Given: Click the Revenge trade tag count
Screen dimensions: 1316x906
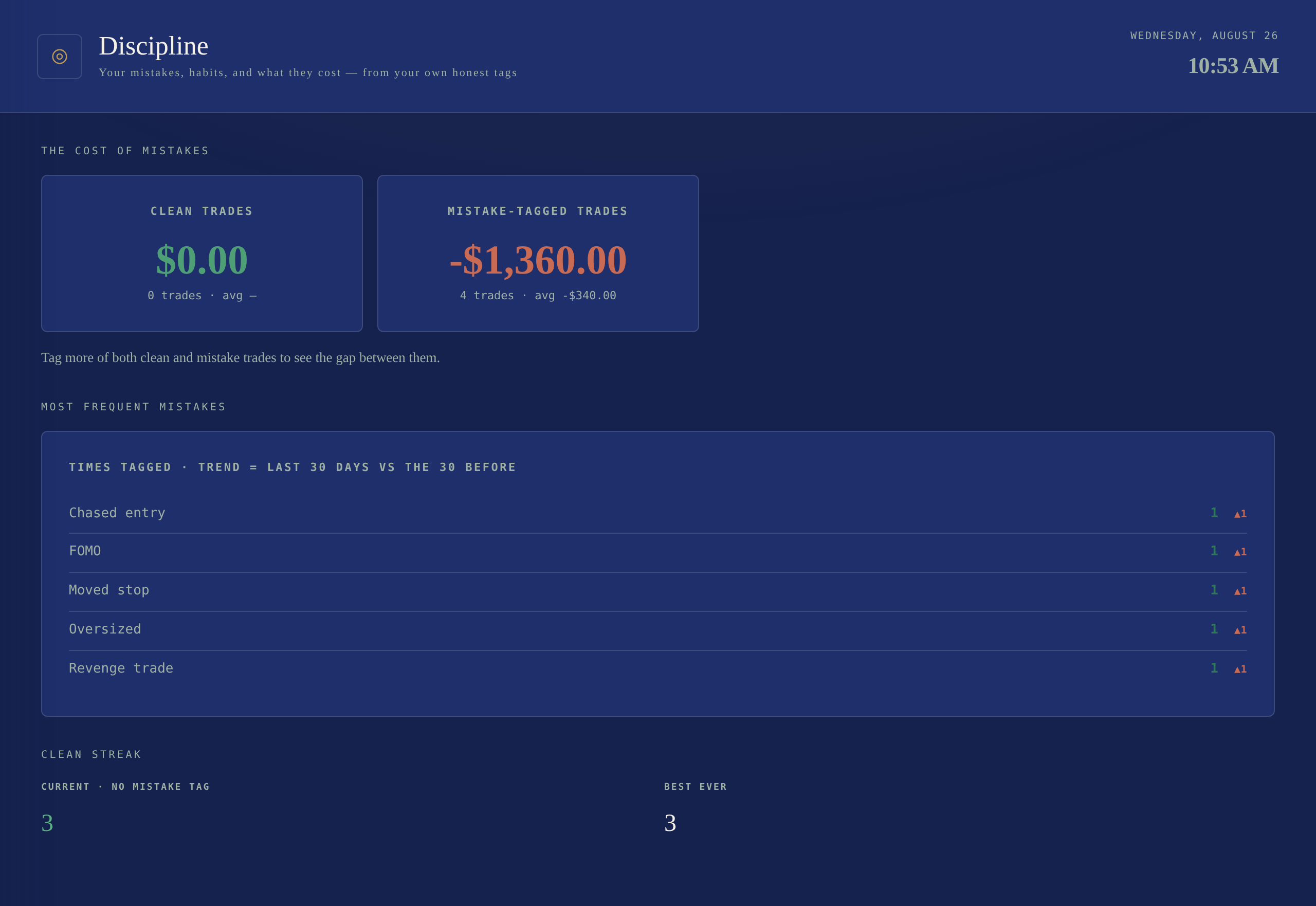Looking at the screenshot, I should pos(1214,668).
